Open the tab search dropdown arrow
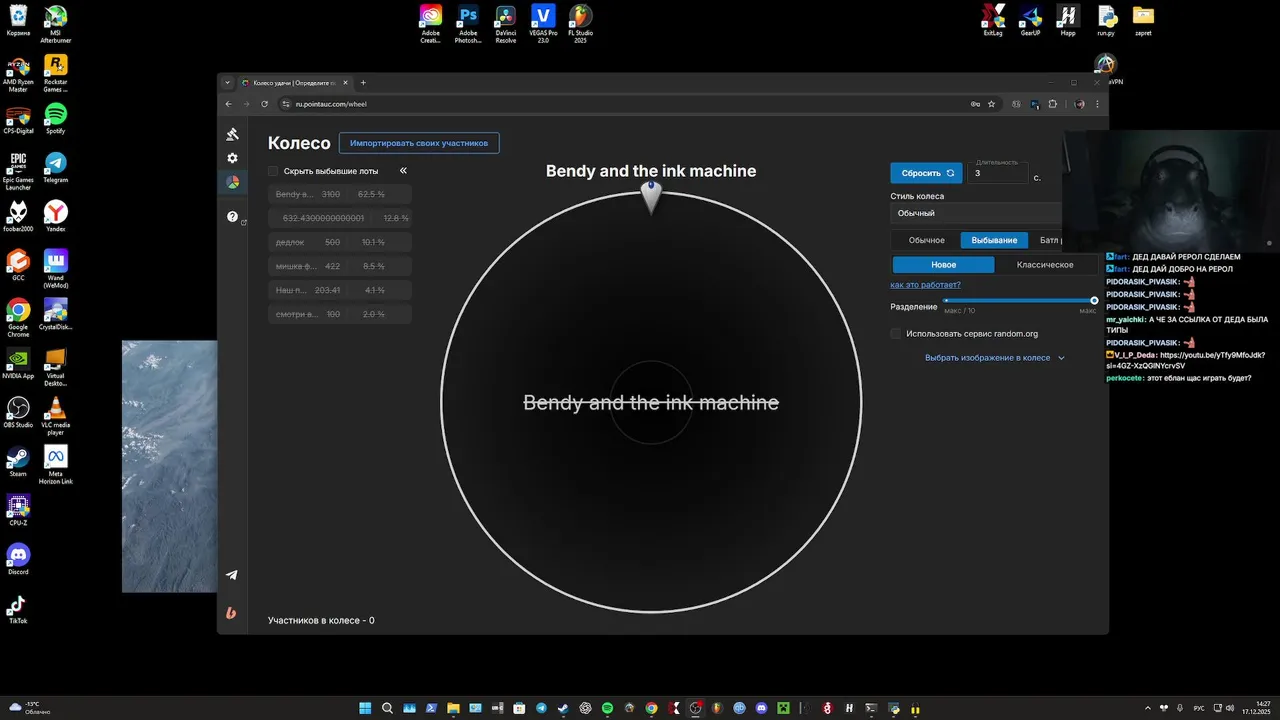 pyautogui.click(x=228, y=83)
